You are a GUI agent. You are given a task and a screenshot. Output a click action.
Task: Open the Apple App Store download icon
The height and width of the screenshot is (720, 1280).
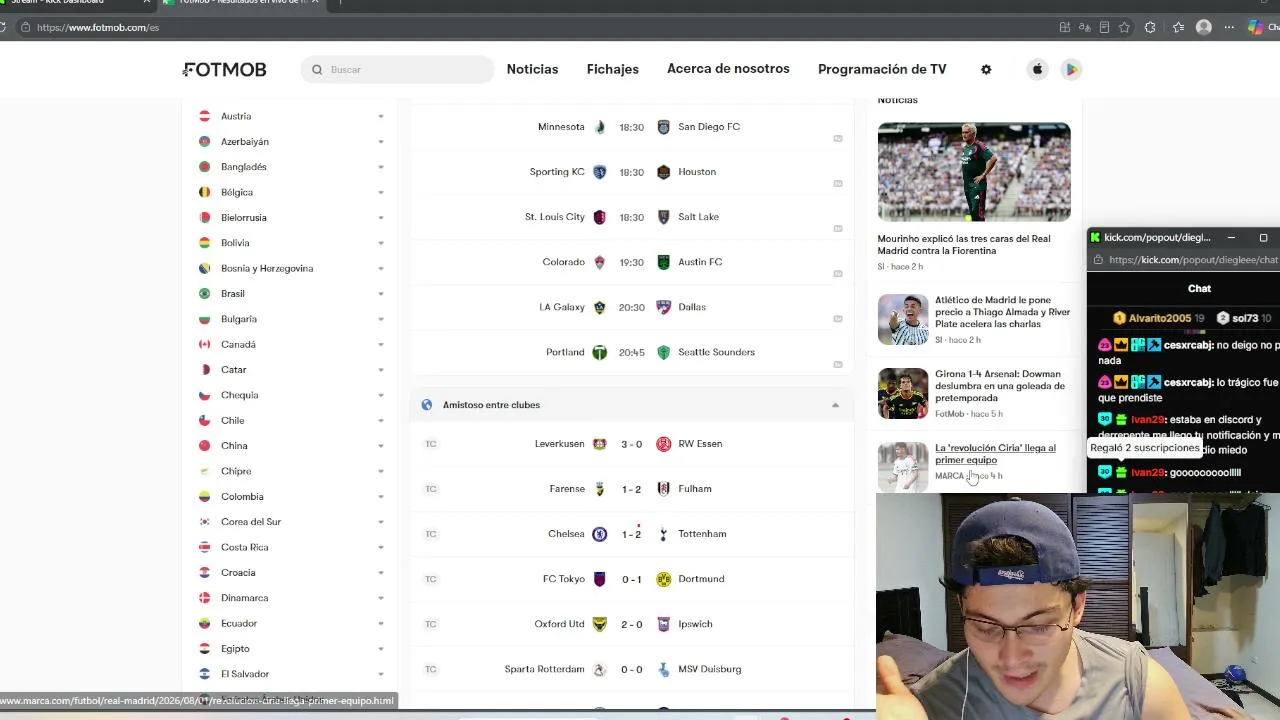[x=1037, y=69]
